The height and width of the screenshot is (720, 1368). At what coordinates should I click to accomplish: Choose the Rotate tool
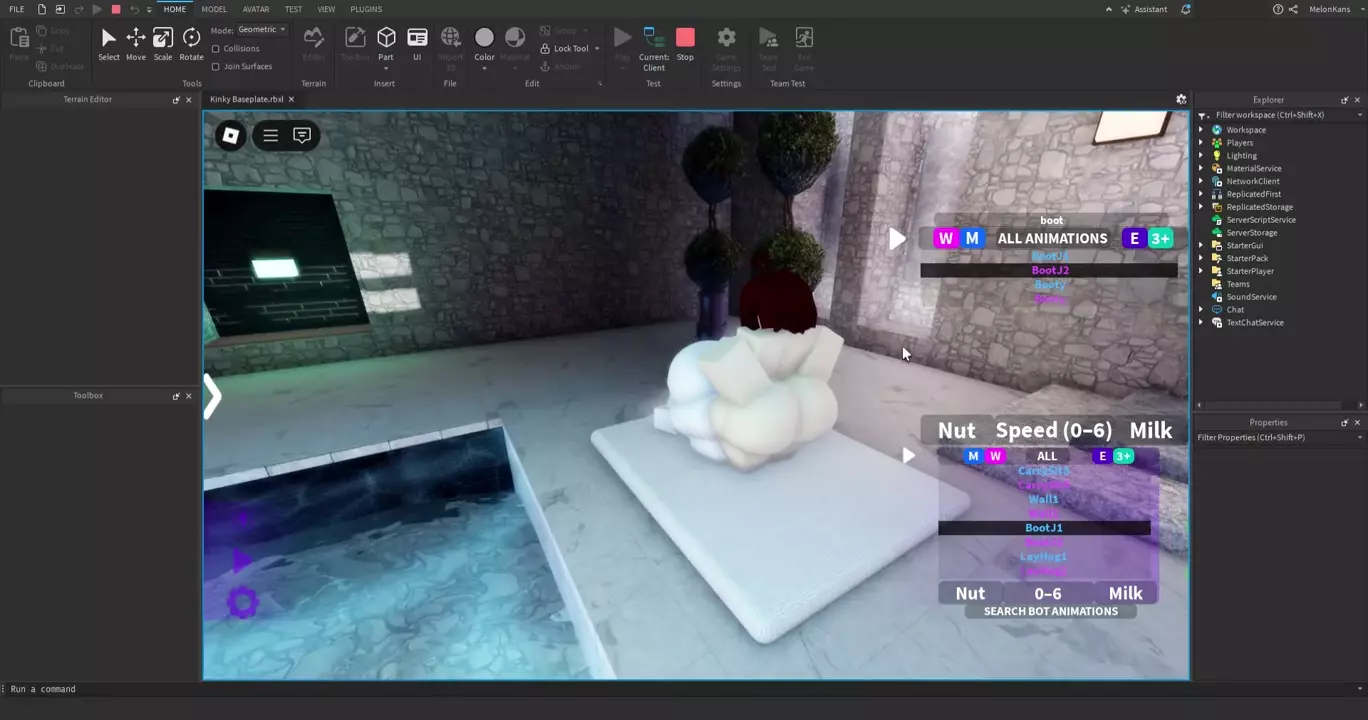pyautogui.click(x=191, y=43)
